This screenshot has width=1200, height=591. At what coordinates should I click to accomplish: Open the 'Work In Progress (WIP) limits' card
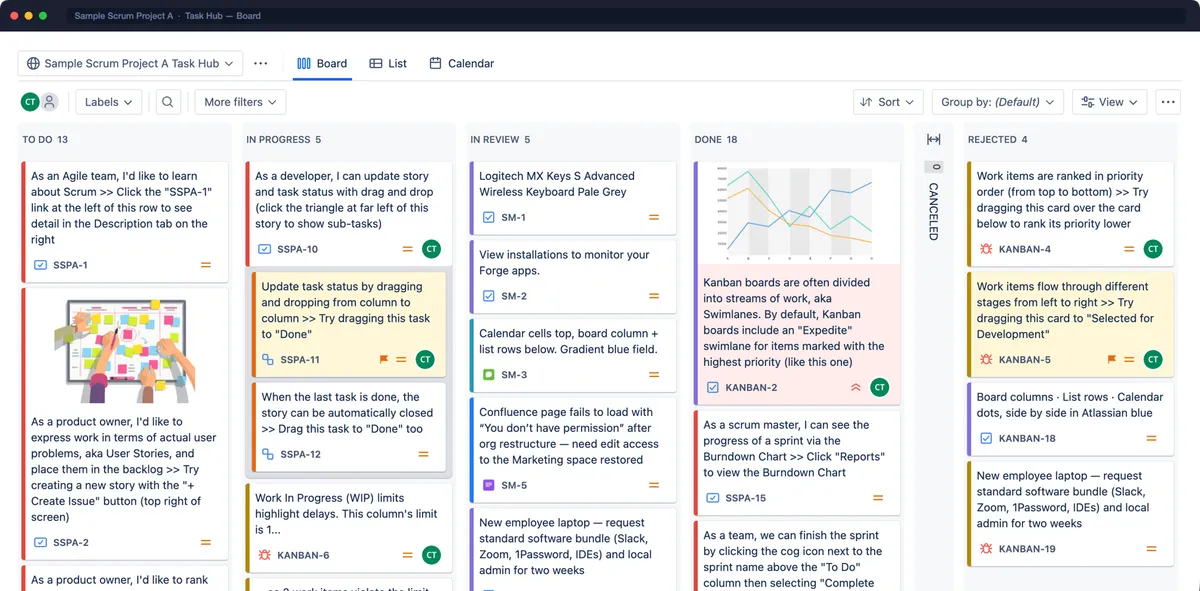(x=348, y=526)
